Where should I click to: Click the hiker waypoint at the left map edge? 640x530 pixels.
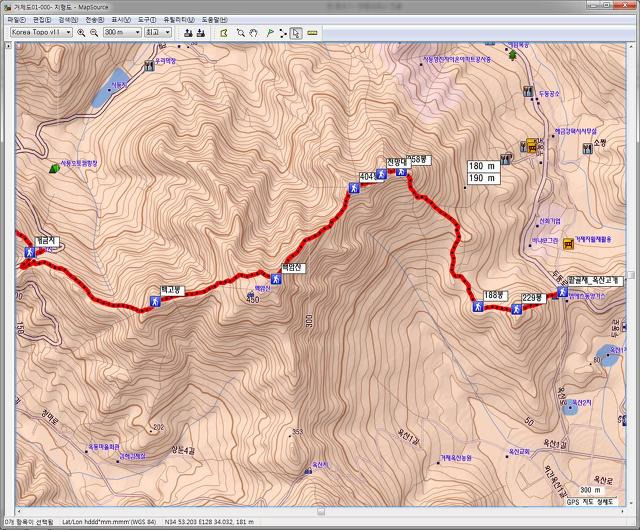tap(29, 252)
